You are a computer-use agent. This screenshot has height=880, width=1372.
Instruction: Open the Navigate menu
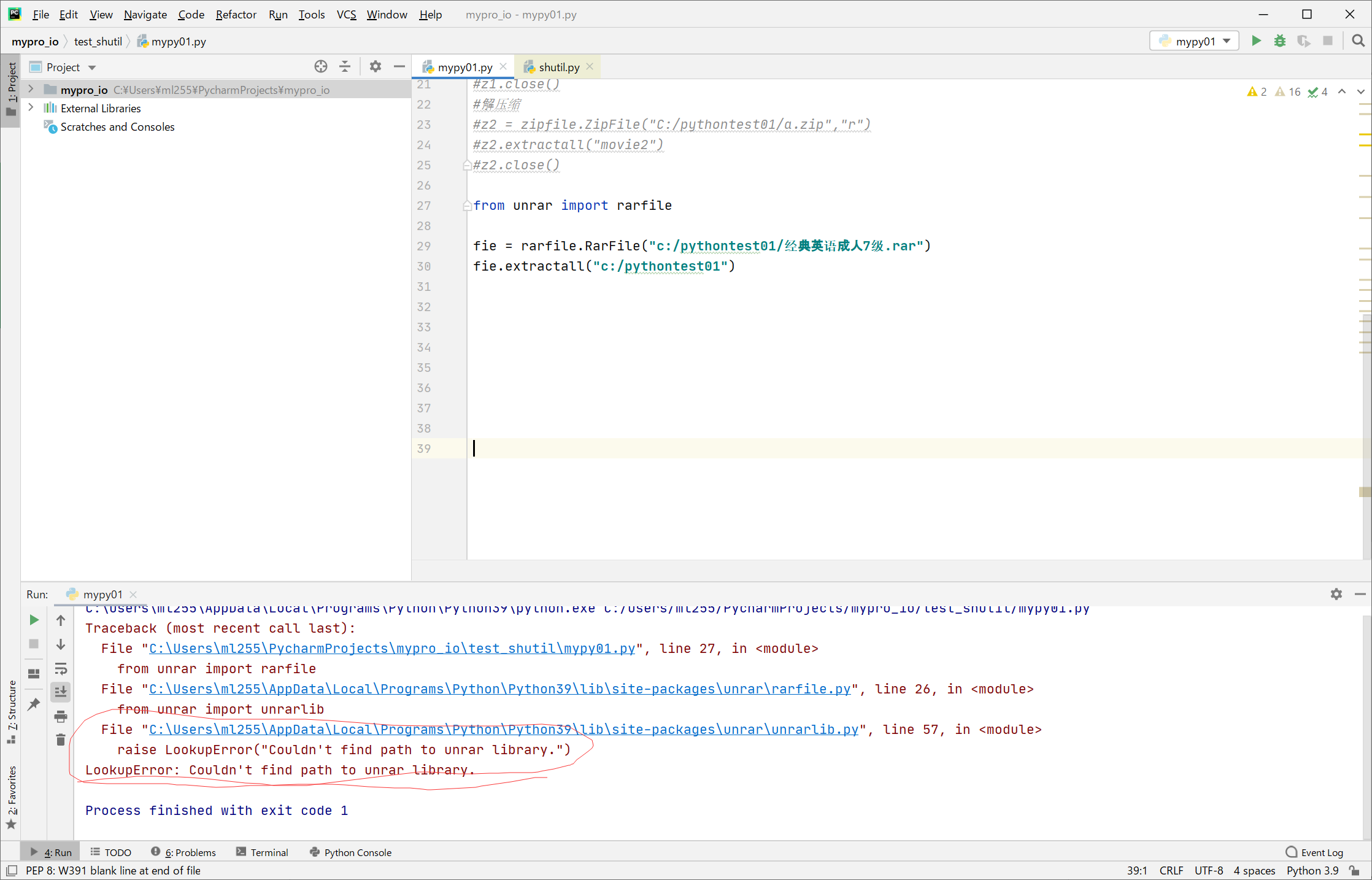[145, 14]
